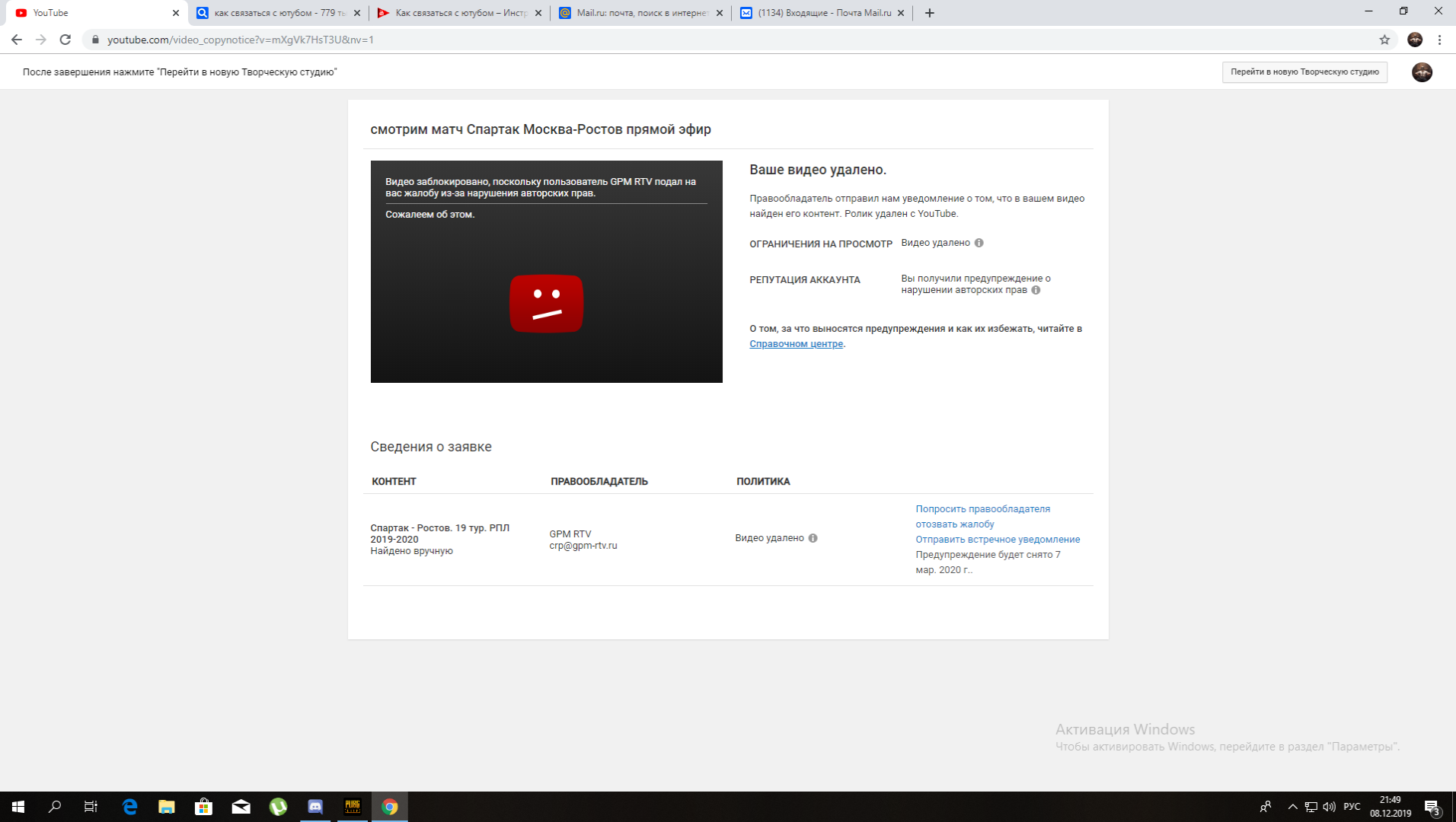1456x822 pixels.
Task: Launch Microsoft Edge from taskbar
Action: tap(129, 807)
